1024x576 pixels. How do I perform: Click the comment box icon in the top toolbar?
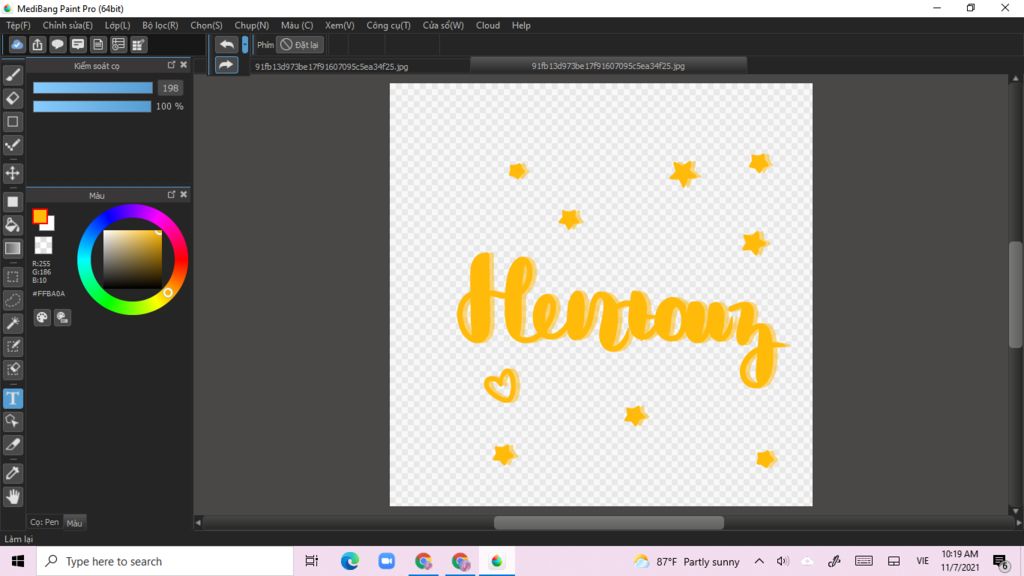78,44
